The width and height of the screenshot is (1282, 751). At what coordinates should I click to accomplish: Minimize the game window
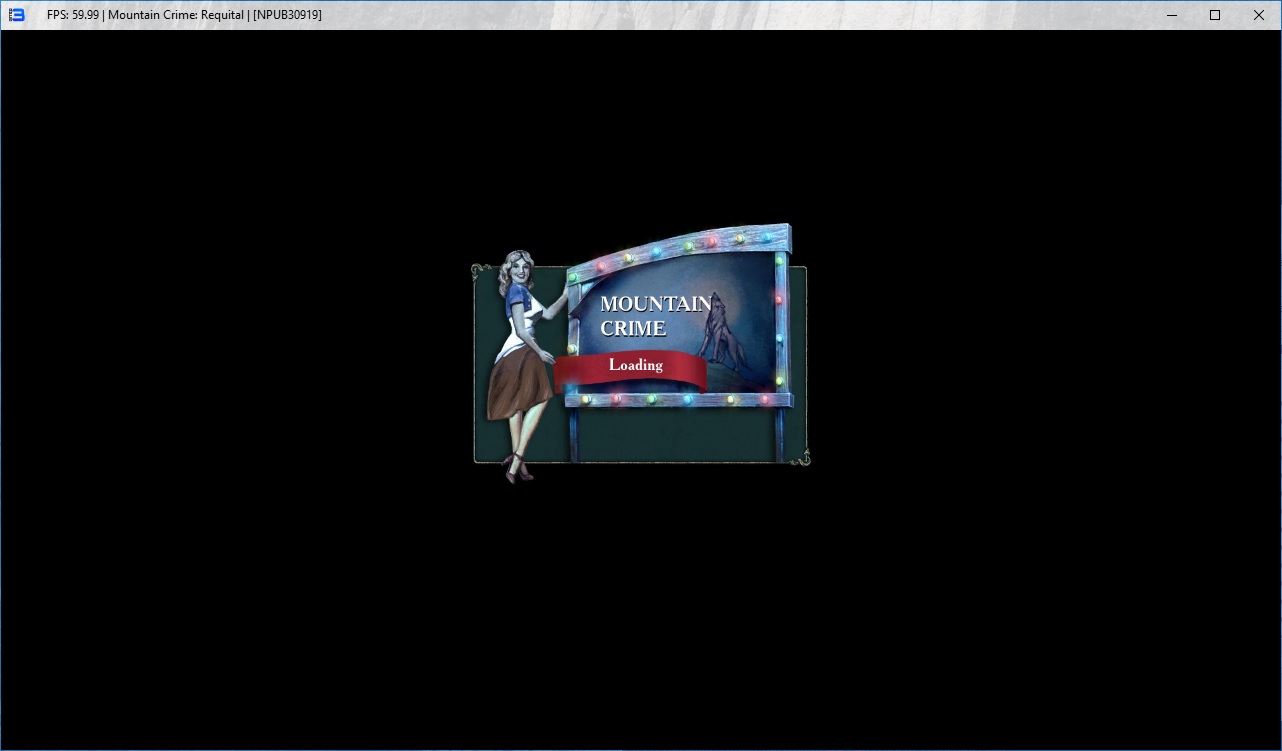(x=1171, y=15)
